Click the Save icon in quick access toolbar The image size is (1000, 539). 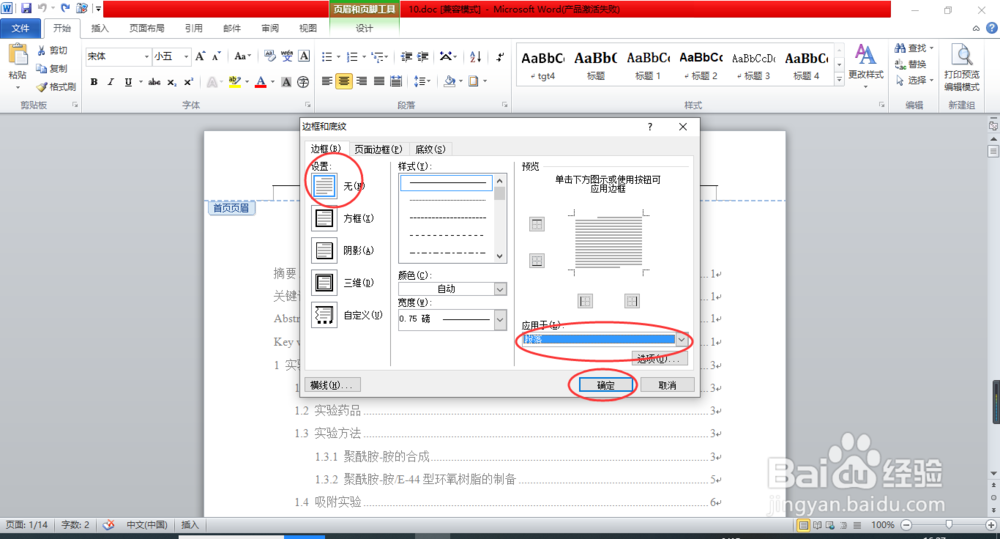pos(26,9)
